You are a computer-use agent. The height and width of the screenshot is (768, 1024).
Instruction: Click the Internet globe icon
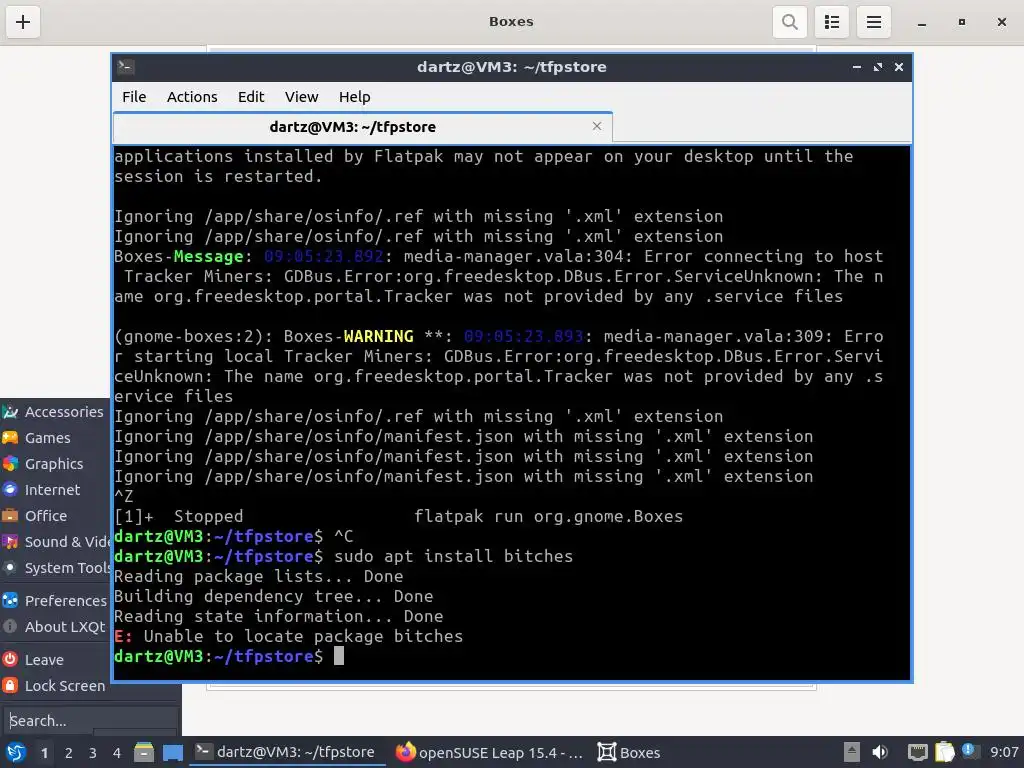pyautogui.click(x=10, y=490)
